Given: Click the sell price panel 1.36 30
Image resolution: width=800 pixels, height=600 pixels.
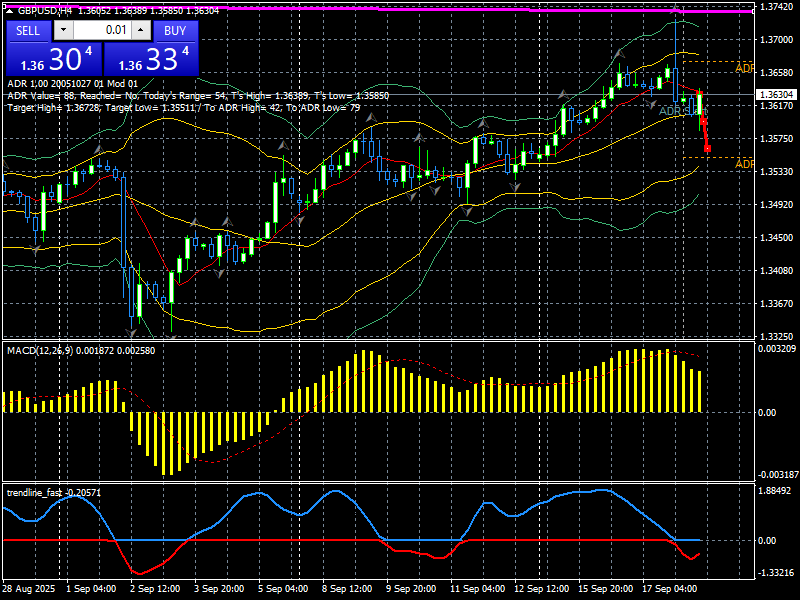Looking at the screenshot, I should [x=54, y=59].
